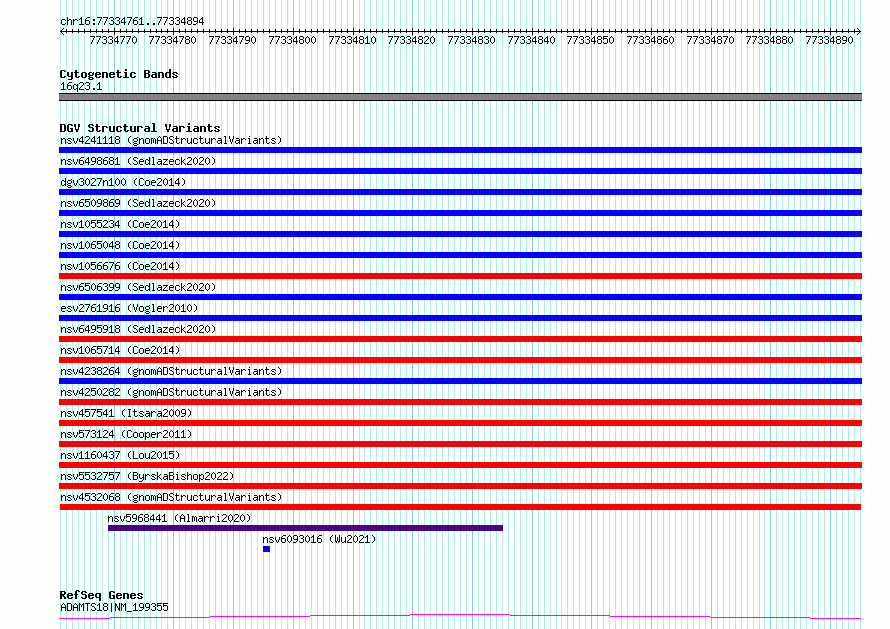Click the nsv6506399 (Sedlazeck2020) label
The image size is (890, 629).
click(x=138, y=287)
